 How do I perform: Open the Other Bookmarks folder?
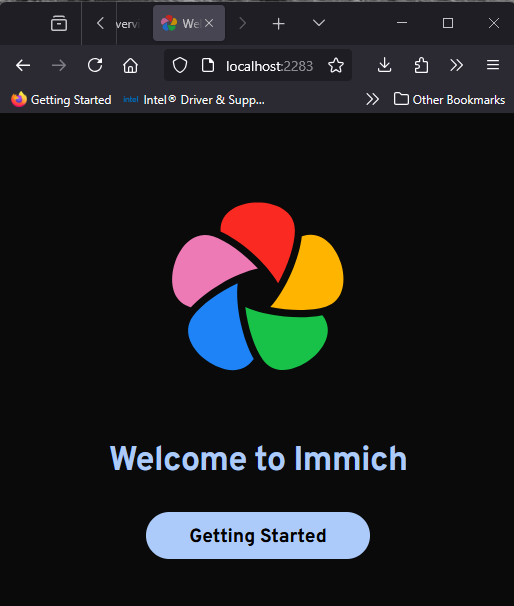[x=449, y=100]
